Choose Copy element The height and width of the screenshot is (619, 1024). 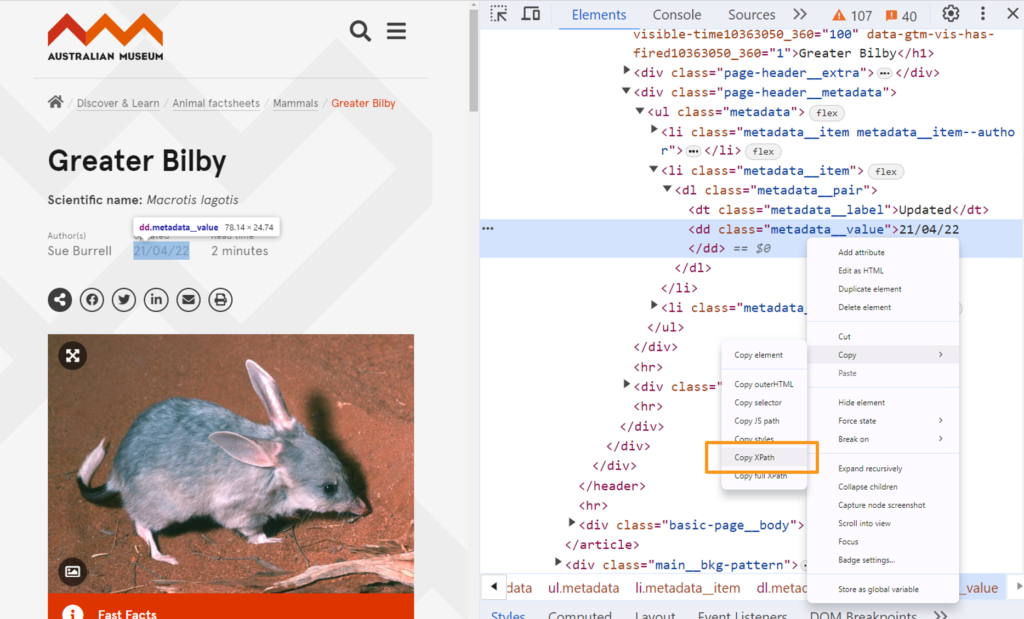pyautogui.click(x=758, y=355)
